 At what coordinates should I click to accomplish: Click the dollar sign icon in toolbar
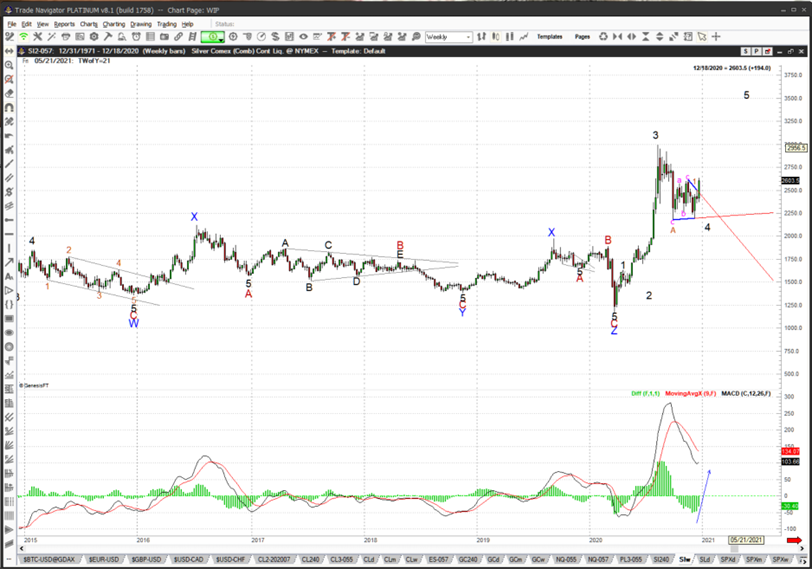coord(275,37)
